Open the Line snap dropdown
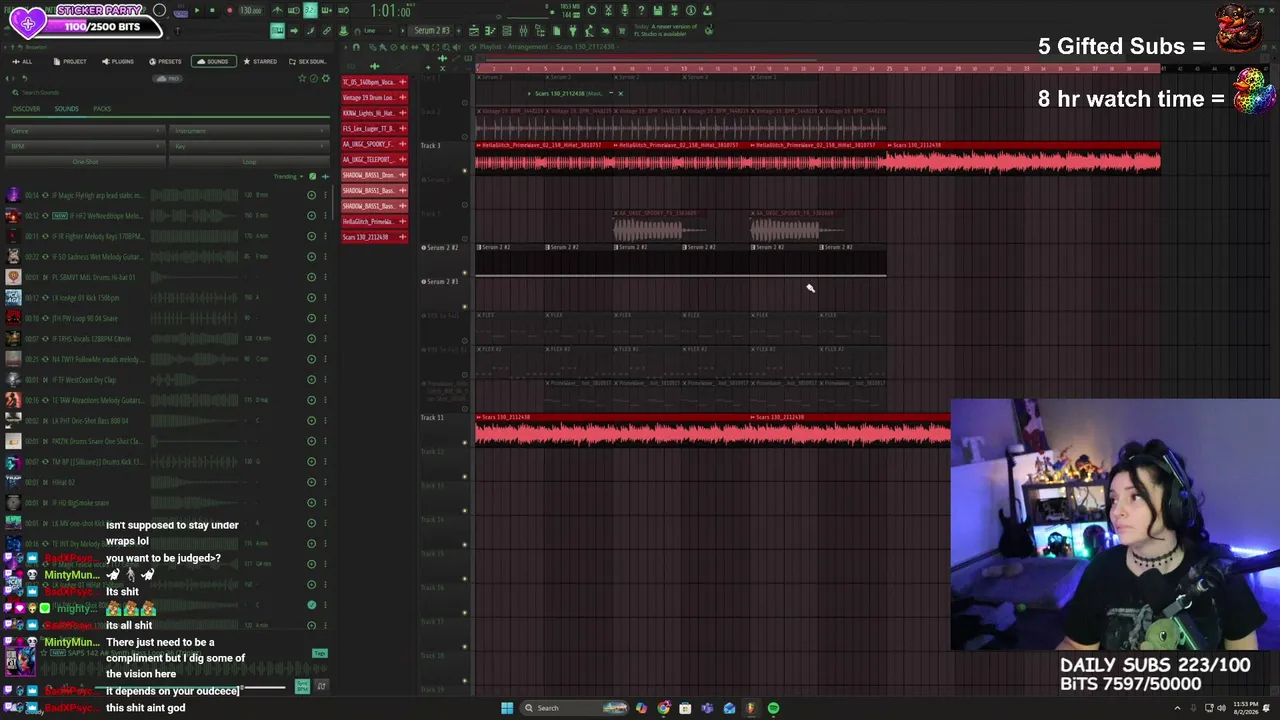Image resolution: width=1280 pixels, height=720 pixels. pos(379,31)
